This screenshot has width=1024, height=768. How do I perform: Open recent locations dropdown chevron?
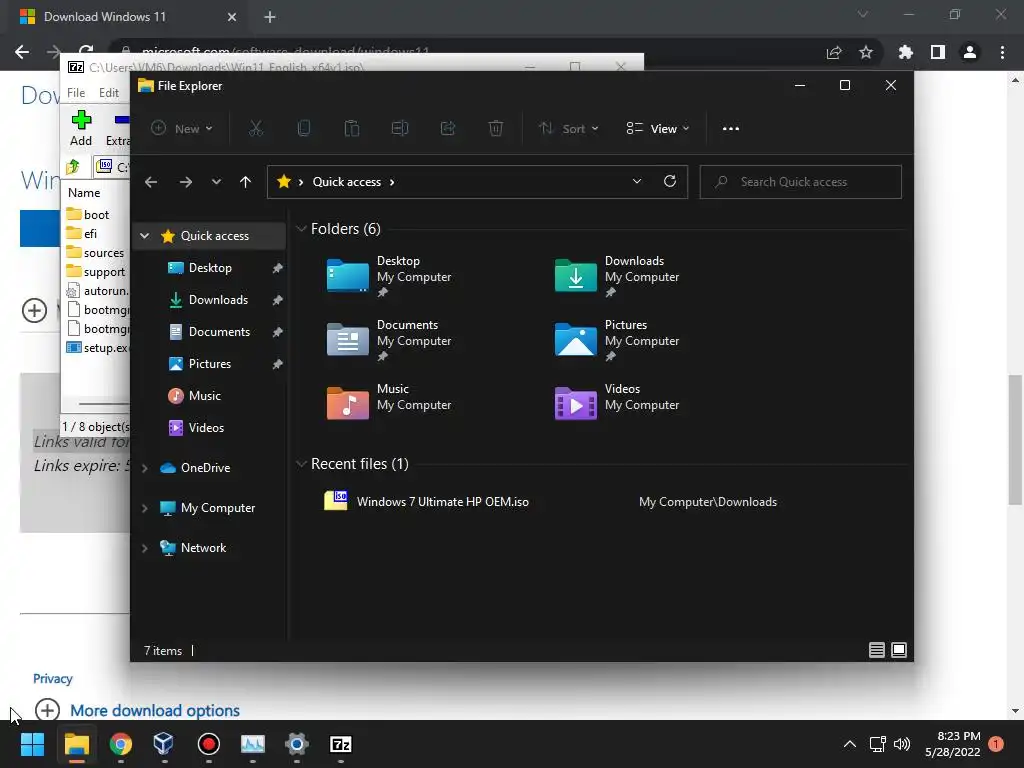[x=216, y=182]
